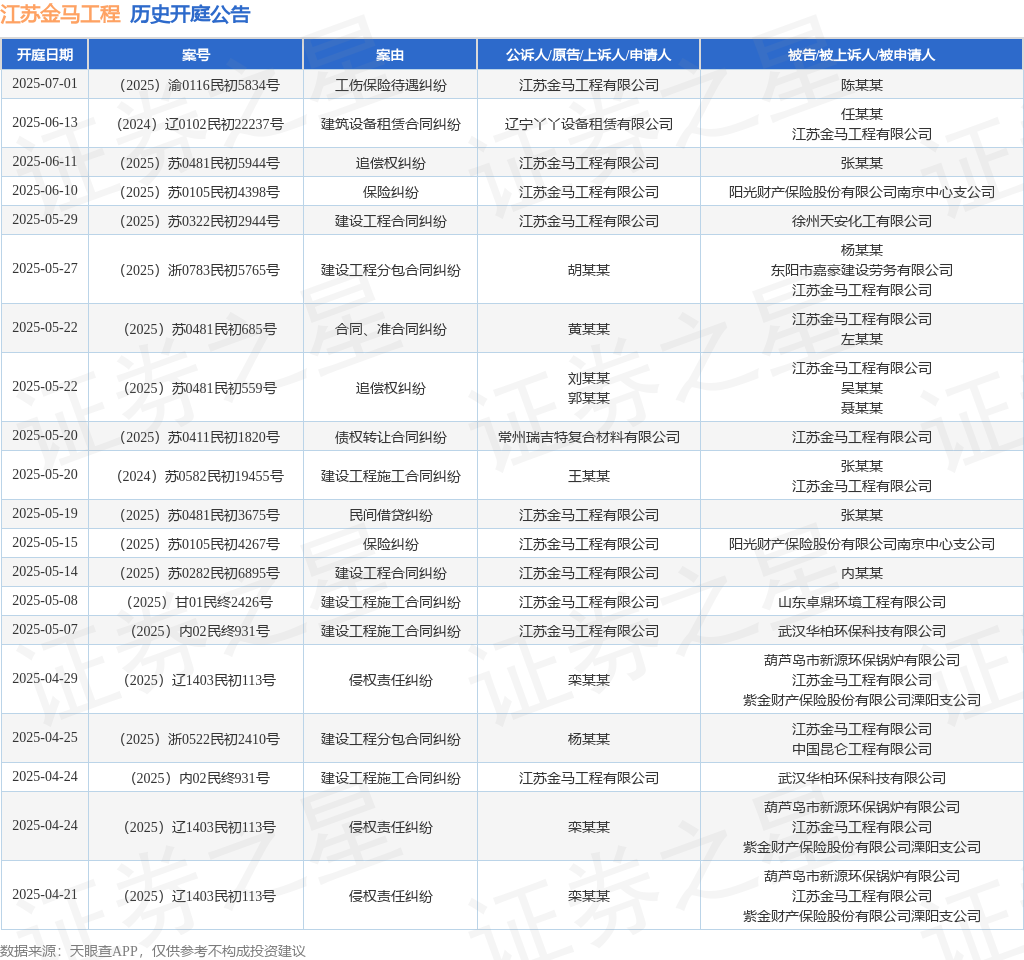Select the date 2025-06-13
1024x960 pixels.
pos(44,123)
